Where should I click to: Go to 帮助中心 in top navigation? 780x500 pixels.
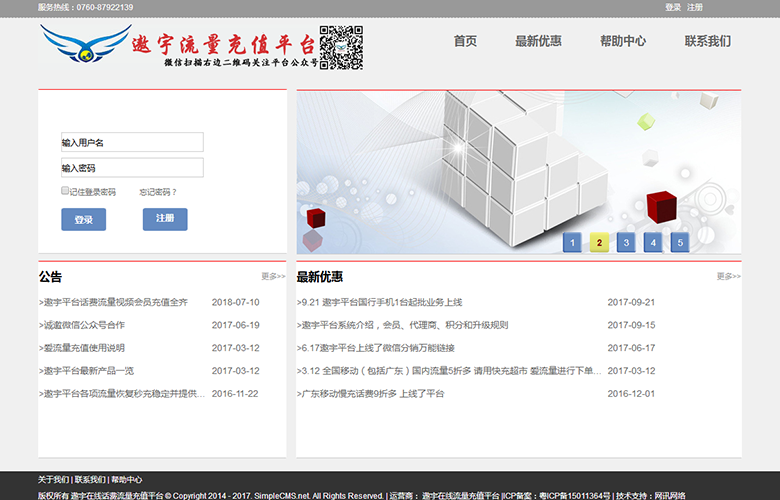pyautogui.click(x=622, y=42)
